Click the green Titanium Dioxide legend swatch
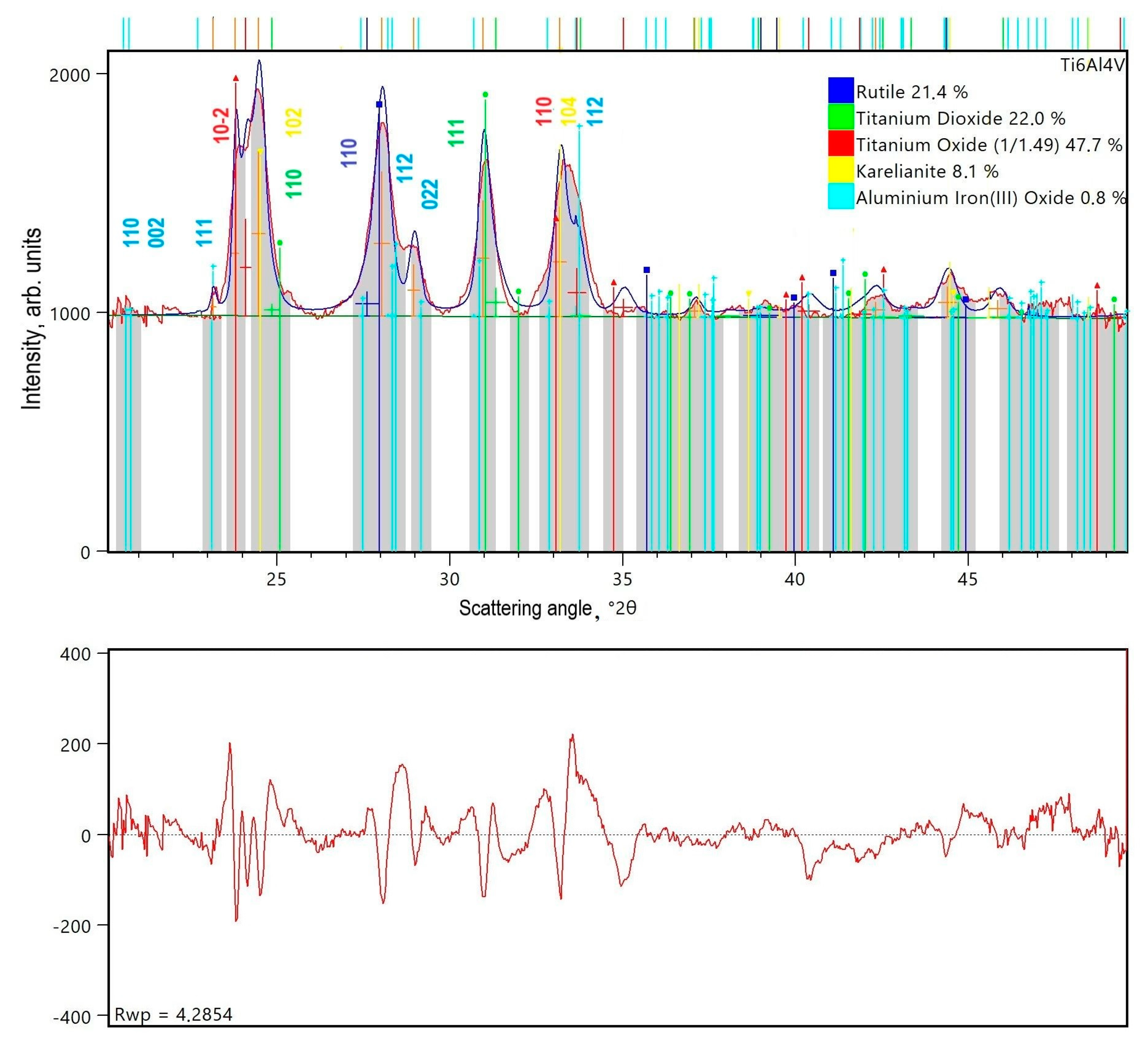This screenshot has width=1148, height=1049. click(841, 117)
